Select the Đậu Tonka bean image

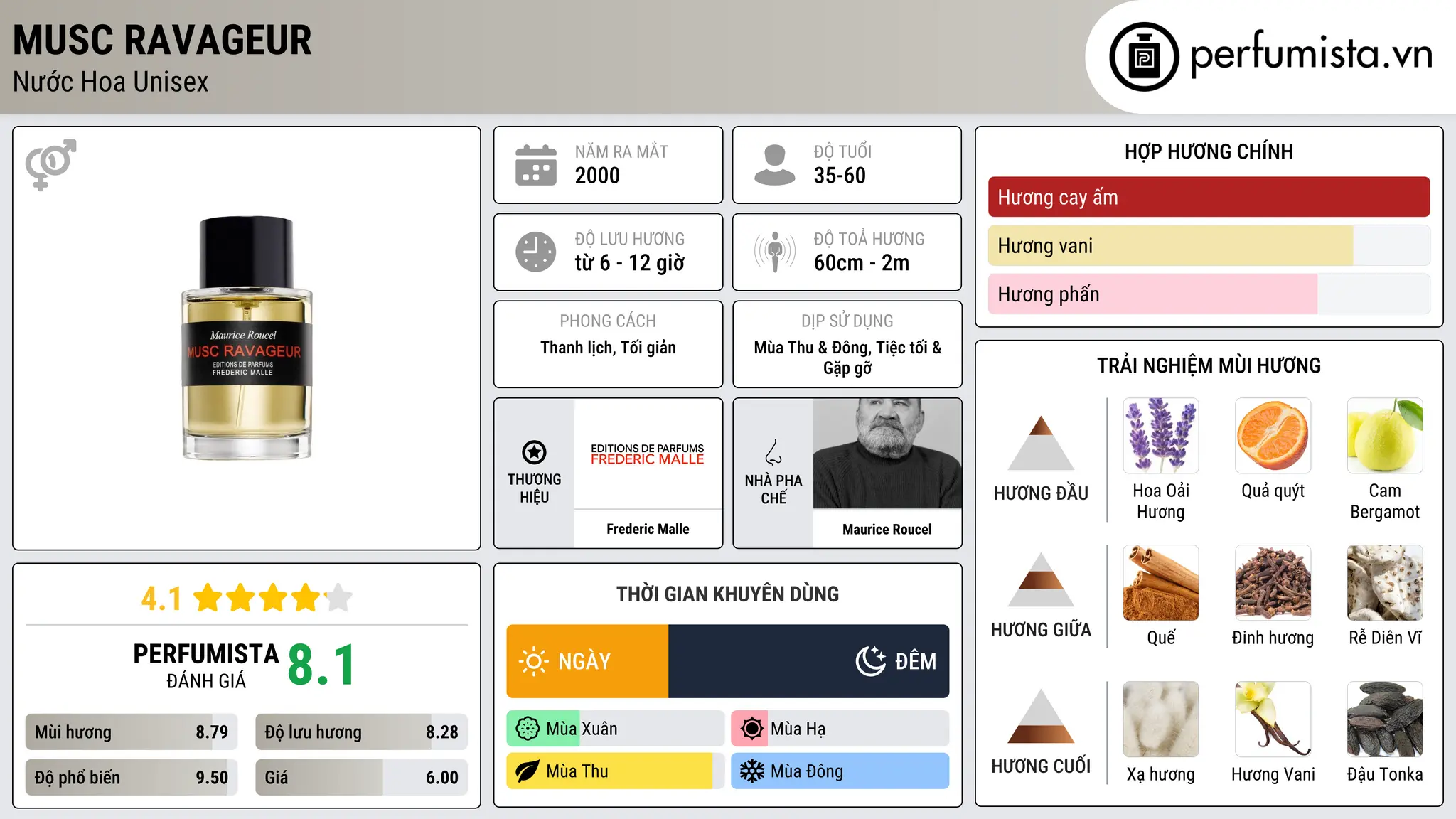(x=1385, y=719)
